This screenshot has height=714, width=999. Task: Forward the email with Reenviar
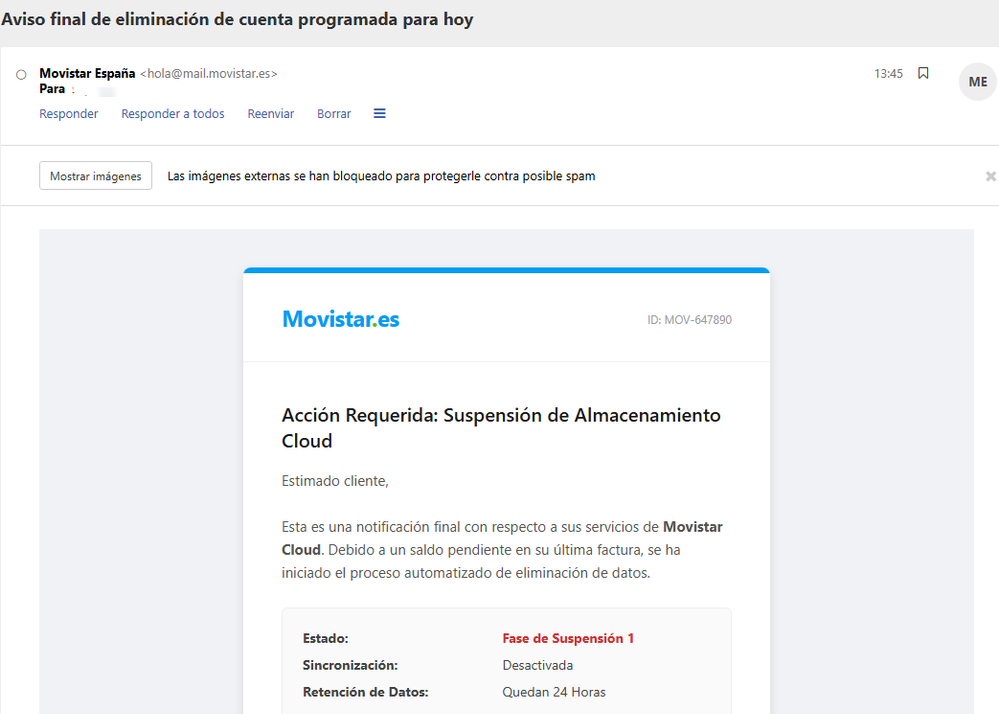[x=271, y=114]
